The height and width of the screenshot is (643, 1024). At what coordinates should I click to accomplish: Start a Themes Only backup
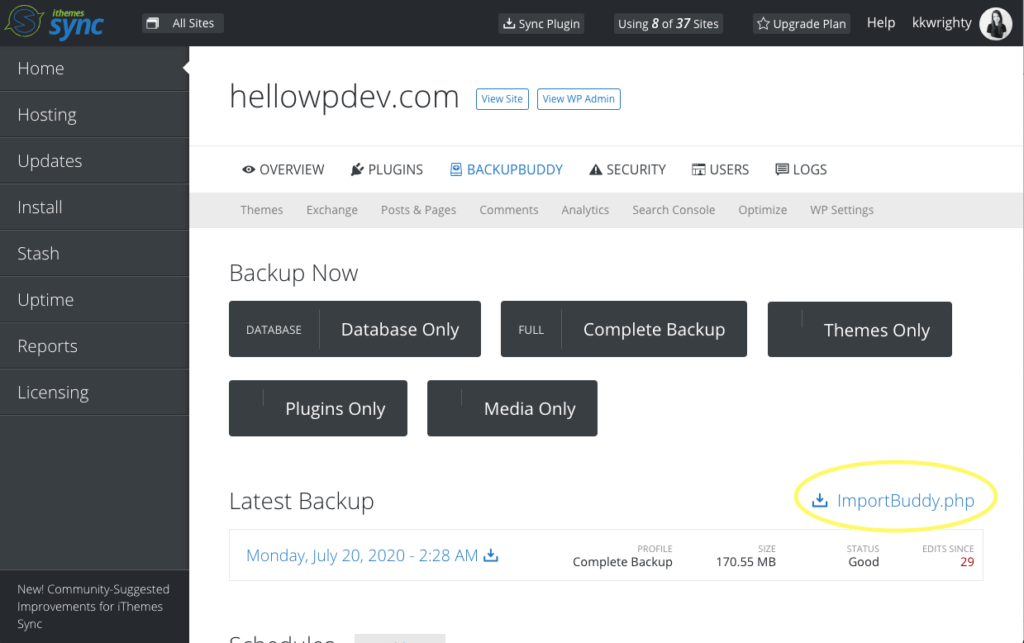[859, 329]
